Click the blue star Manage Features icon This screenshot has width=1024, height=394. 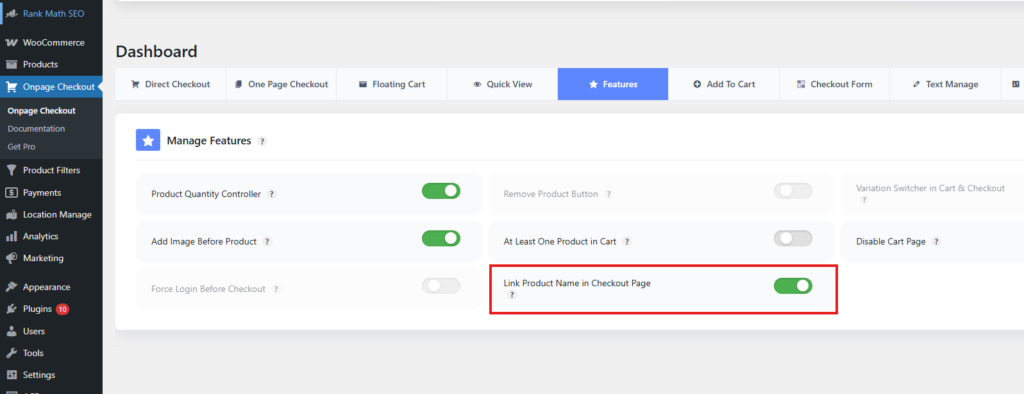point(148,140)
